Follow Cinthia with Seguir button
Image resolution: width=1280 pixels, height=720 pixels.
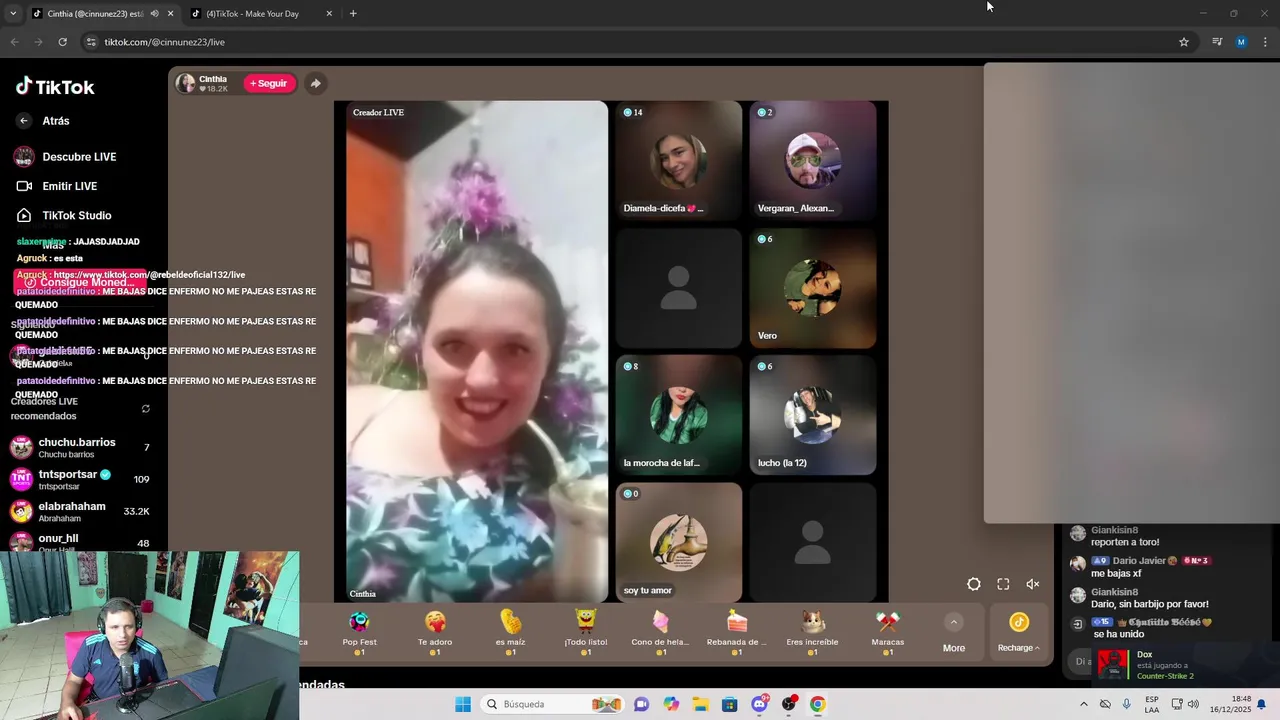(267, 84)
